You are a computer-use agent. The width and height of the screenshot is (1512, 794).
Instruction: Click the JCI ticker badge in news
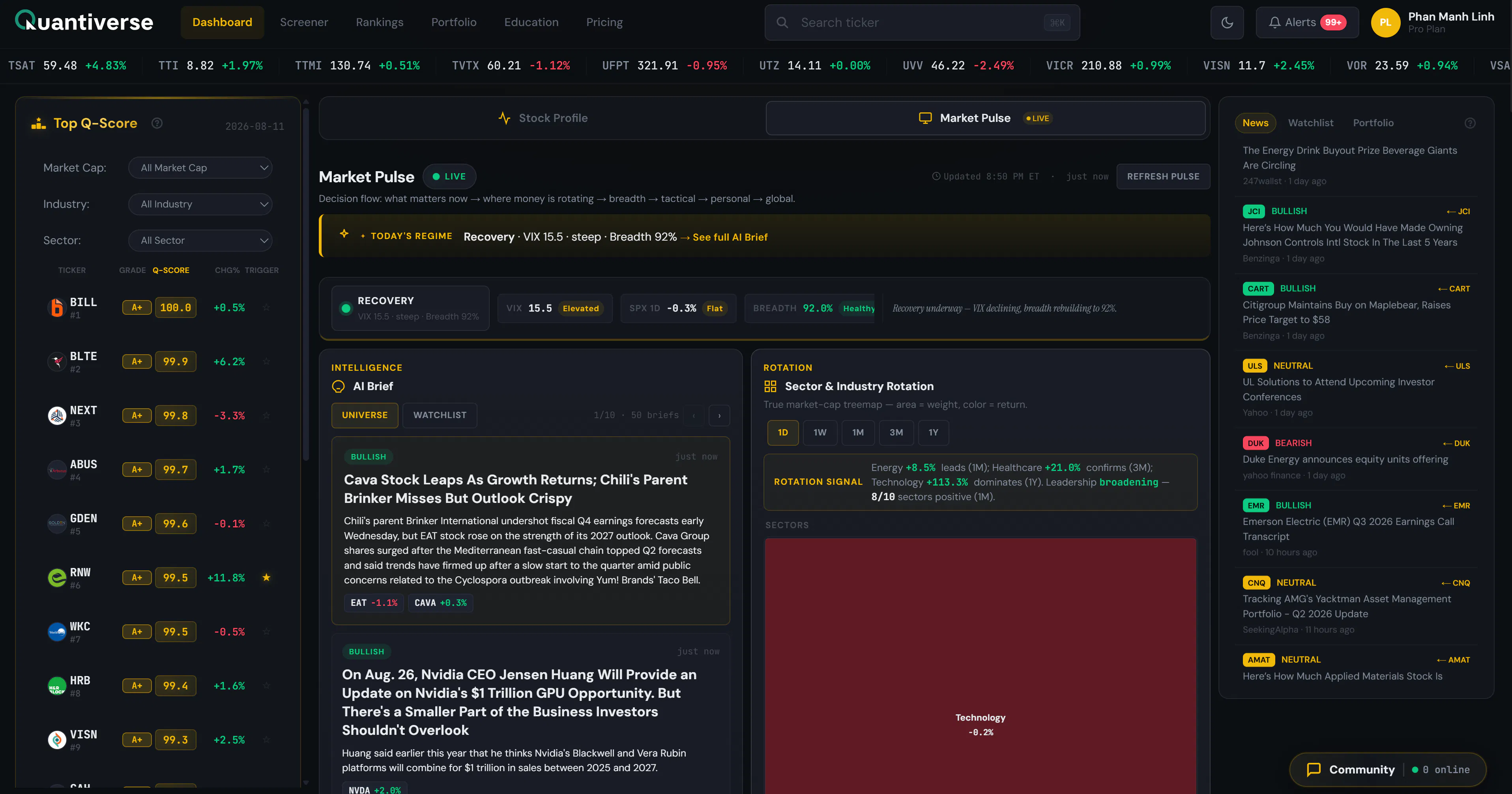coord(1254,211)
